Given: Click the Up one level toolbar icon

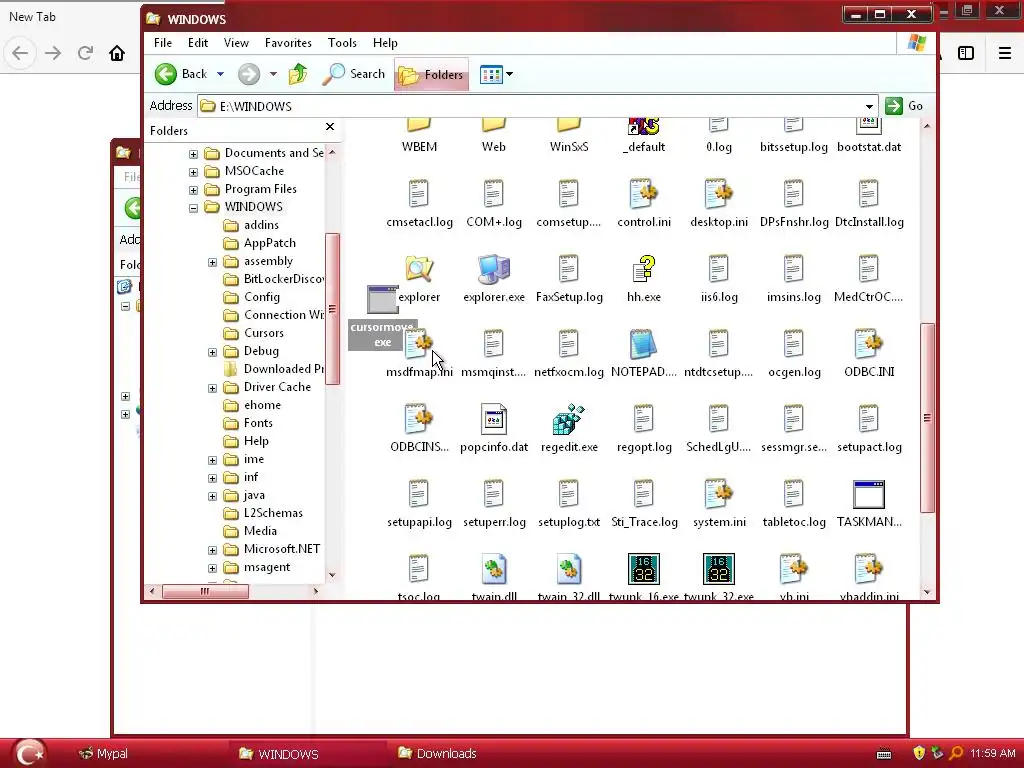Looking at the screenshot, I should tap(298, 74).
